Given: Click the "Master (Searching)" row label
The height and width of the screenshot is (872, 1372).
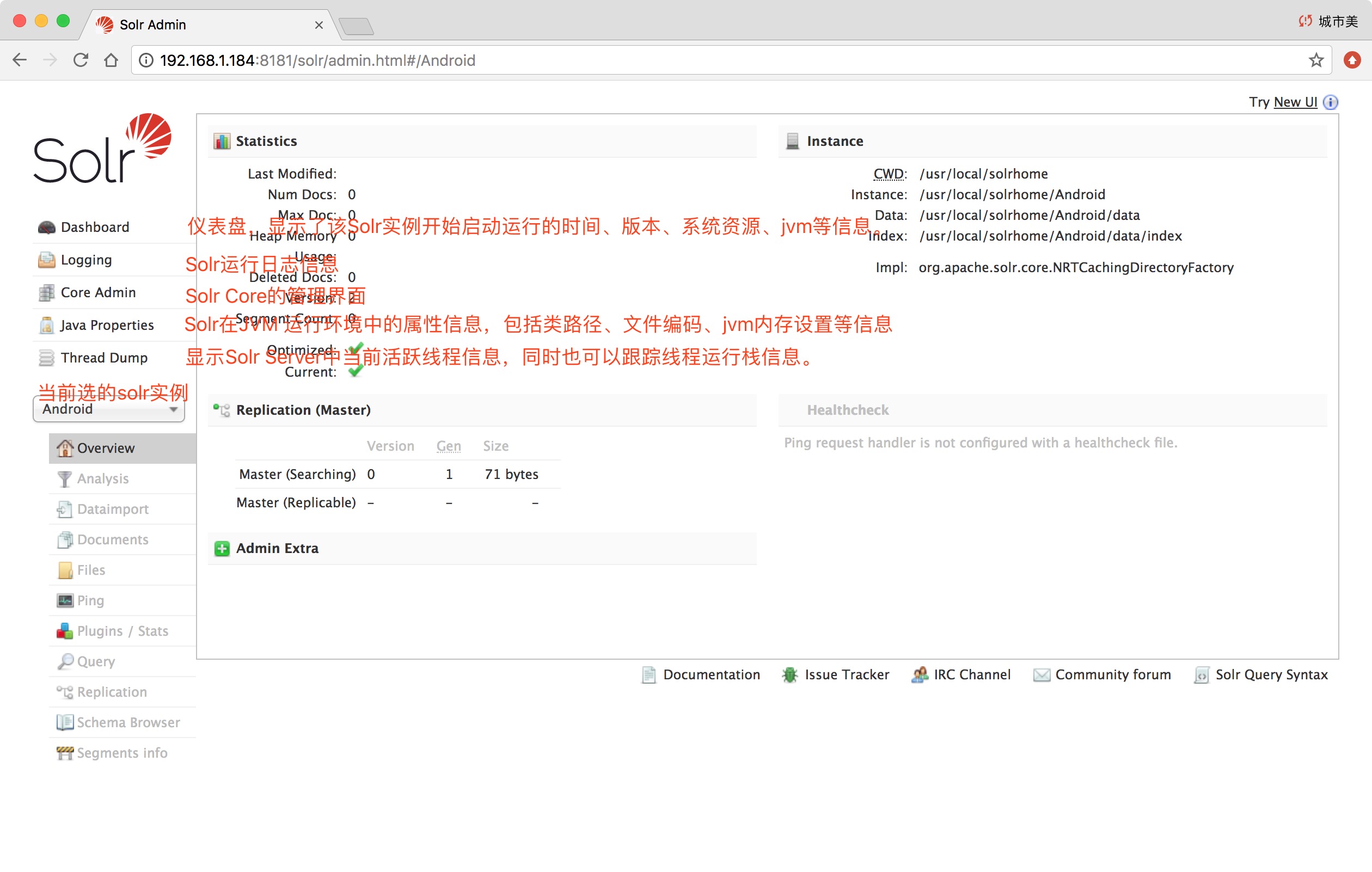Looking at the screenshot, I should pyautogui.click(x=297, y=474).
